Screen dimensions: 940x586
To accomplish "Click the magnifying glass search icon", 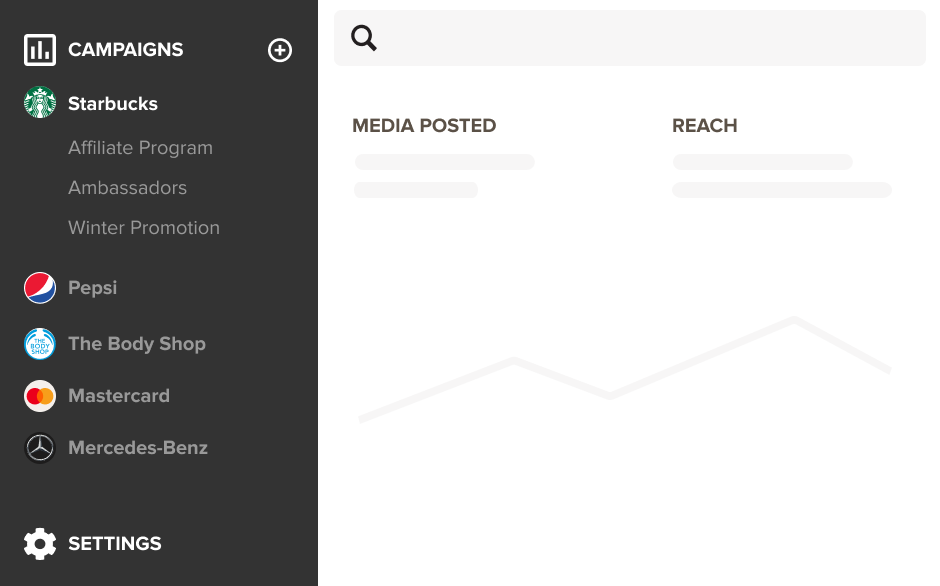I will coord(364,38).
